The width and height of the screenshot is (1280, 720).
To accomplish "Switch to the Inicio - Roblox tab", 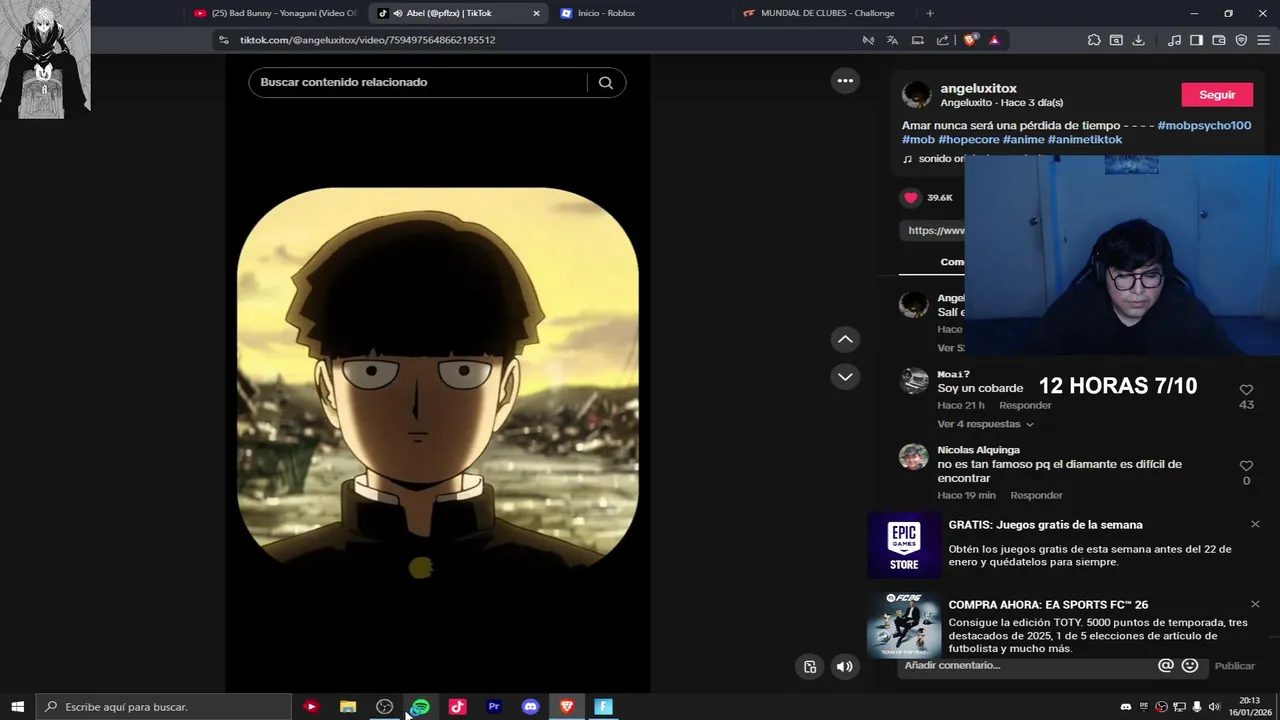I will [640, 13].
